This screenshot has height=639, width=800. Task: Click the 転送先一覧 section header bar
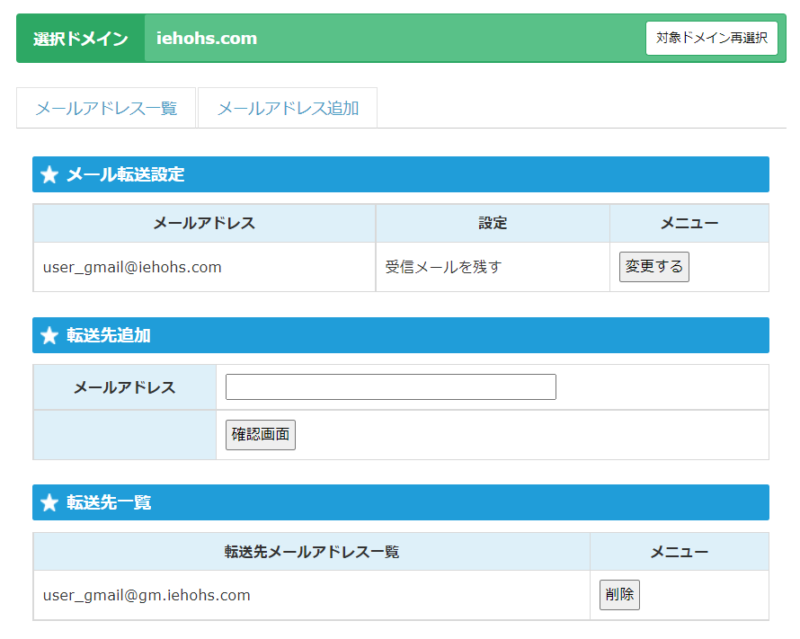401,503
